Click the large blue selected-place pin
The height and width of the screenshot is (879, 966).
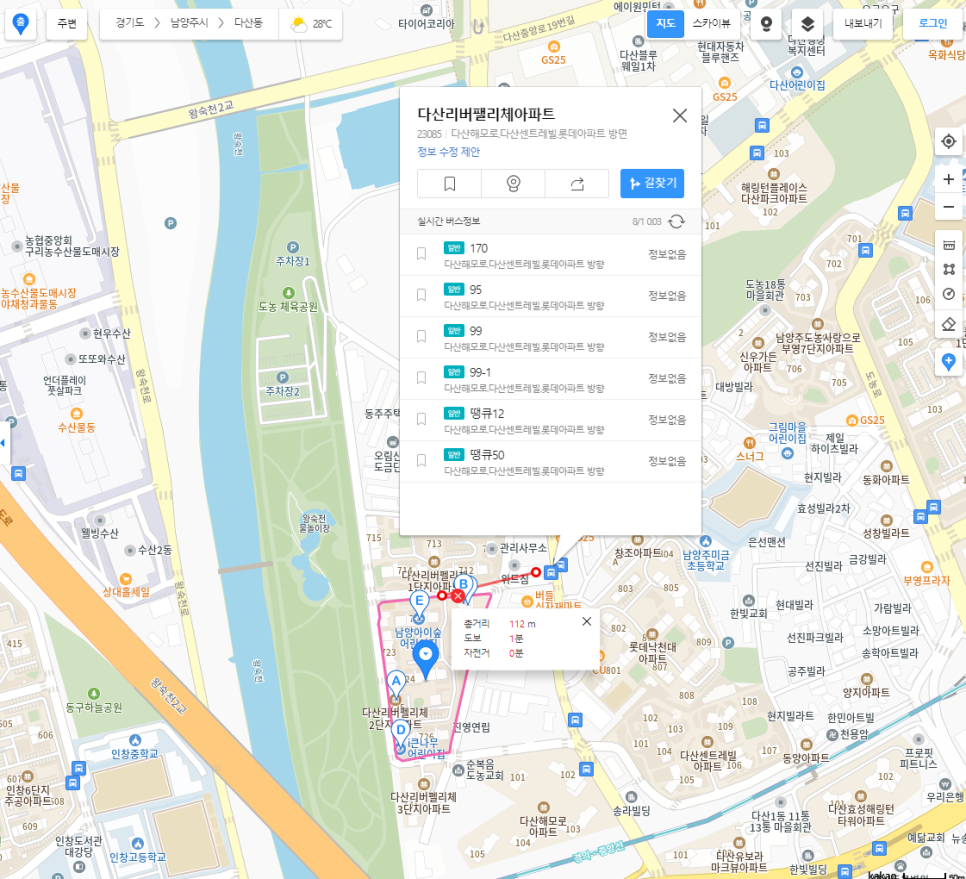pos(425,660)
